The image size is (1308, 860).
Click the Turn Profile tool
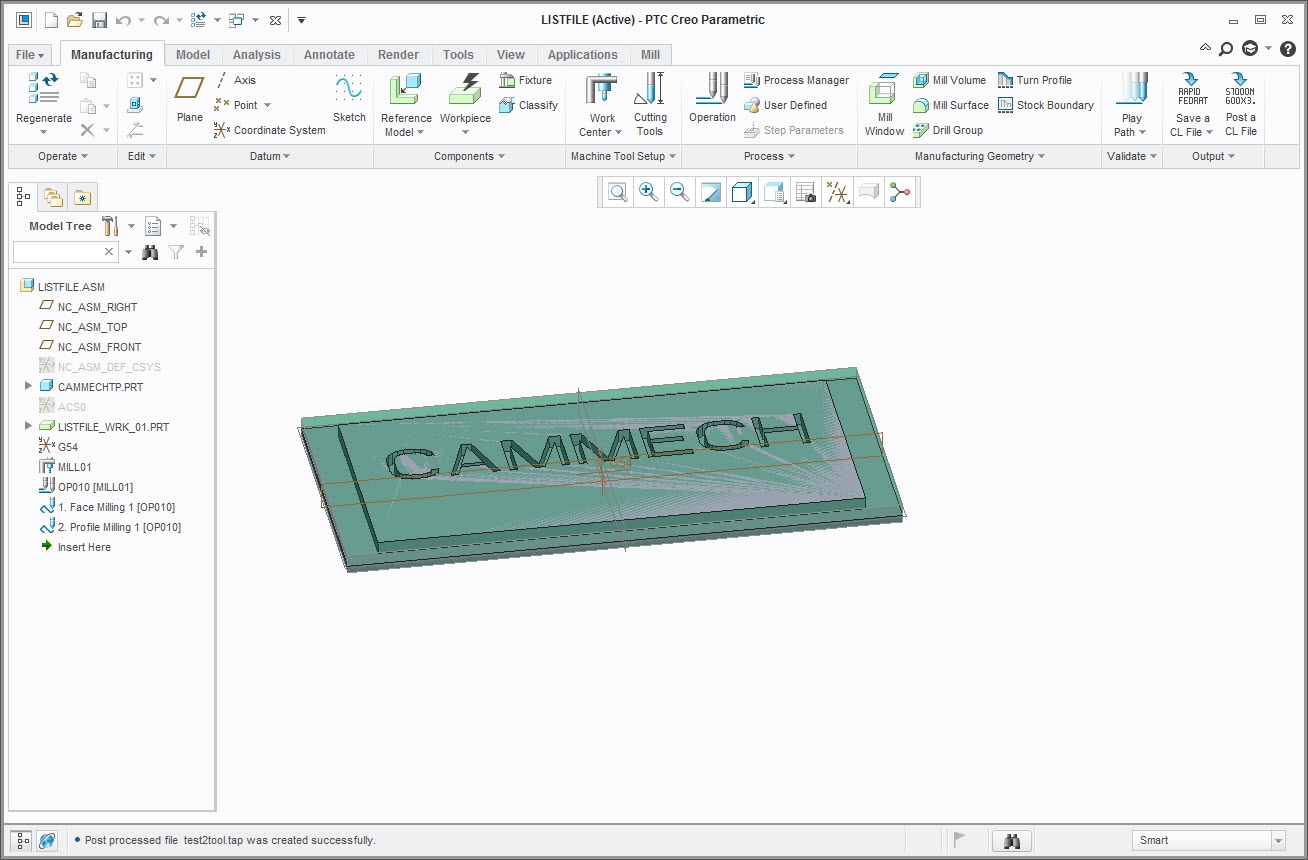1034,80
